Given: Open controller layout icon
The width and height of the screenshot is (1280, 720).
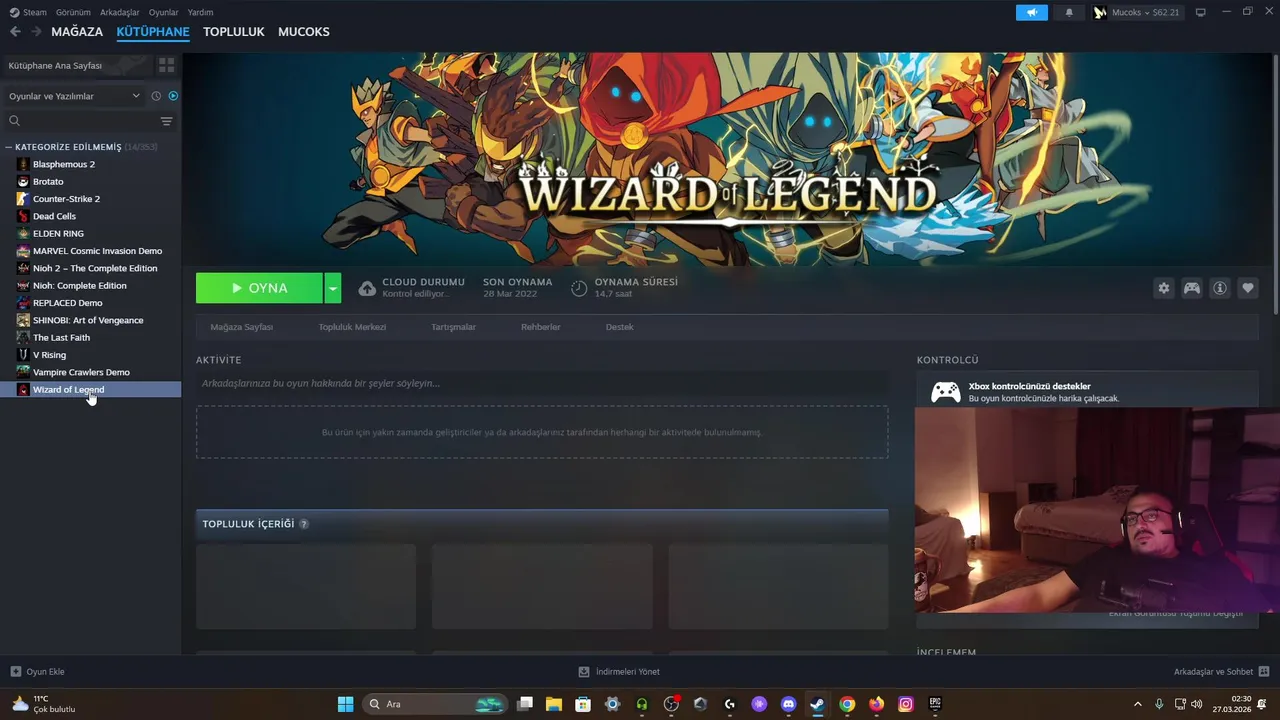Looking at the screenshot, I should pyautogui.click(x=1192, y=288).
